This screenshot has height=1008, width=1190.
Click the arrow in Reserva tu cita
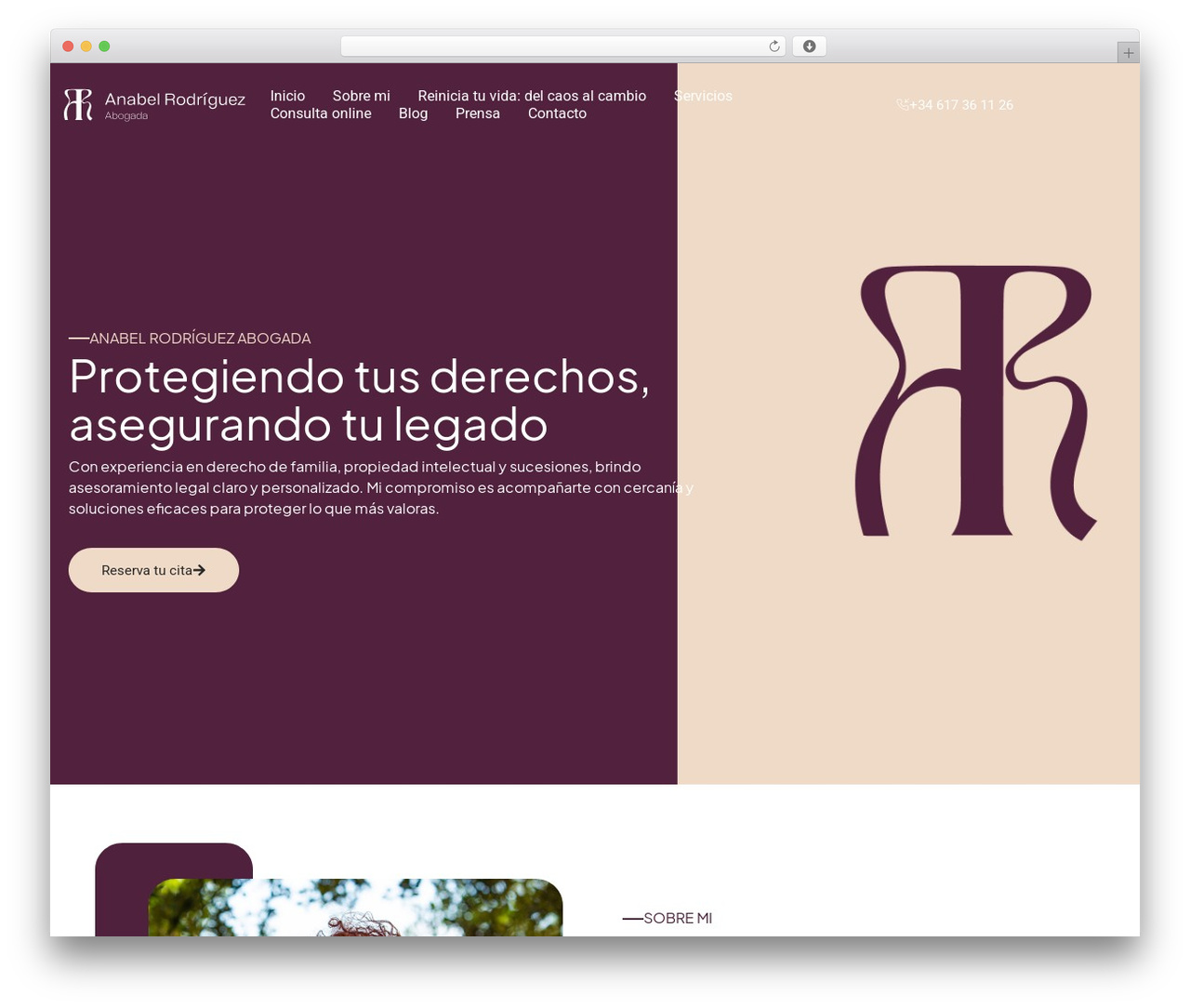tap(199, 570)
